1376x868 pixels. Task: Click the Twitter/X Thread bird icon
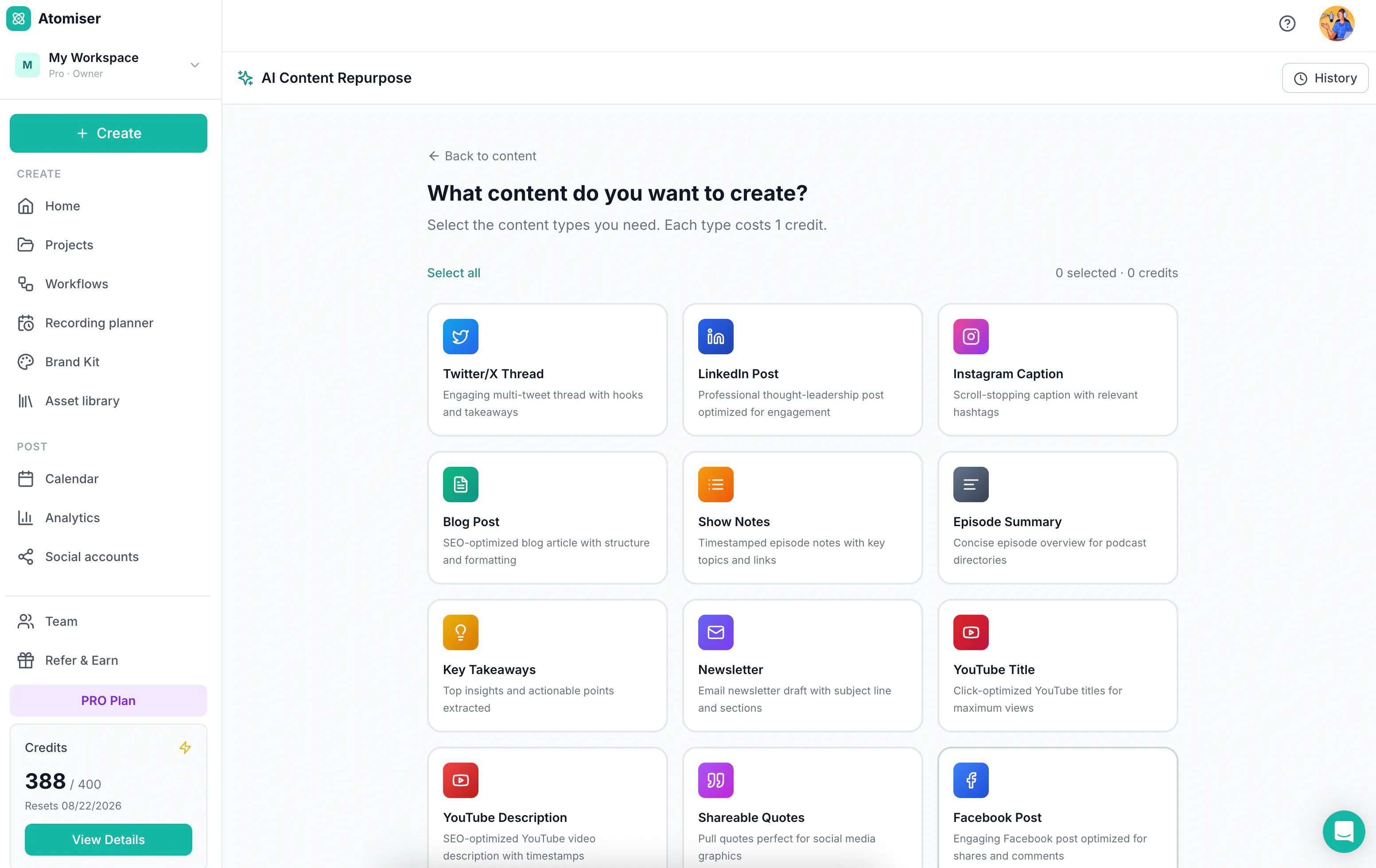[461, 337]
